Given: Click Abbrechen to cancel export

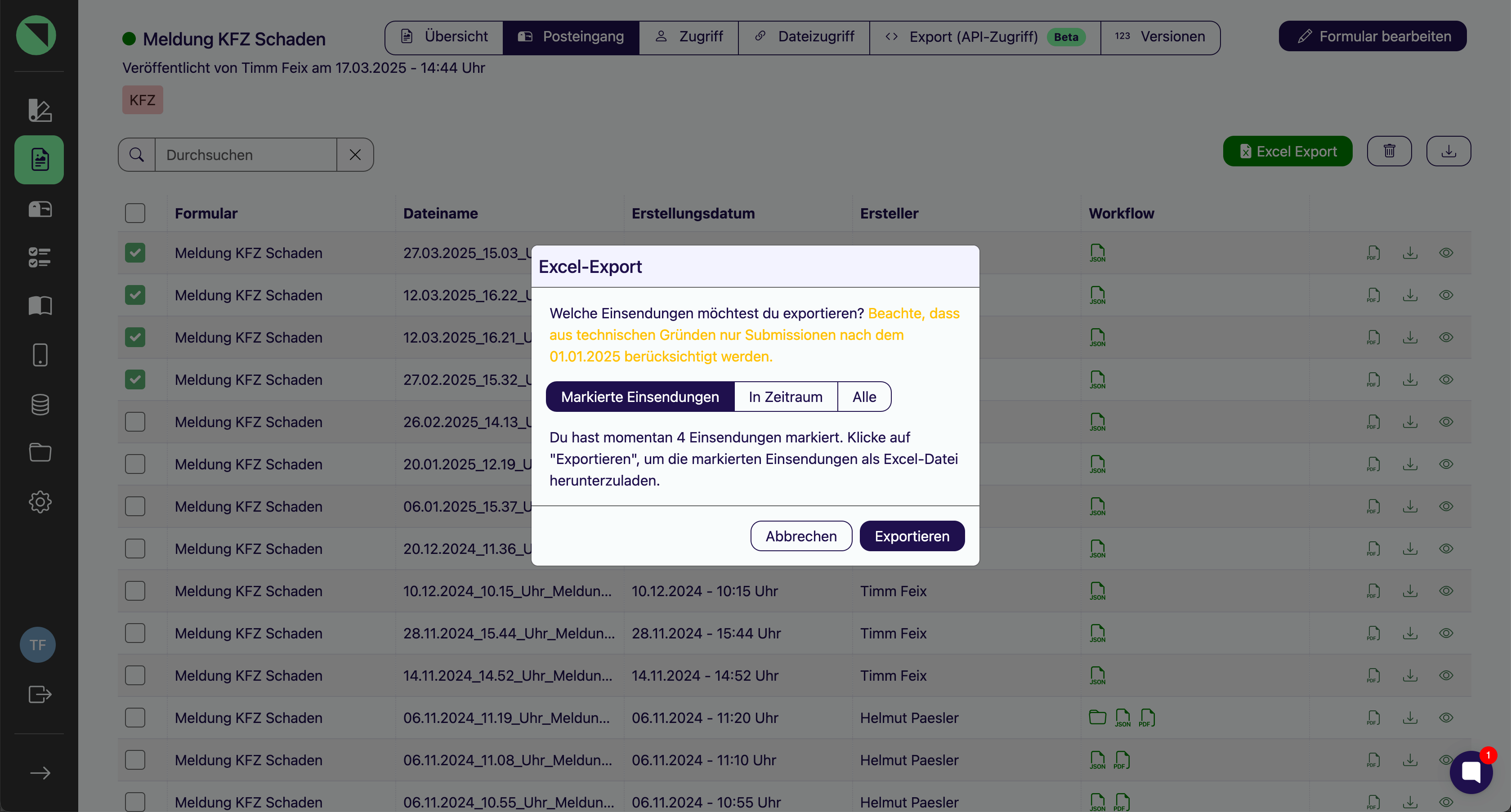Looking at the screenshot, I should click(800, 536).
